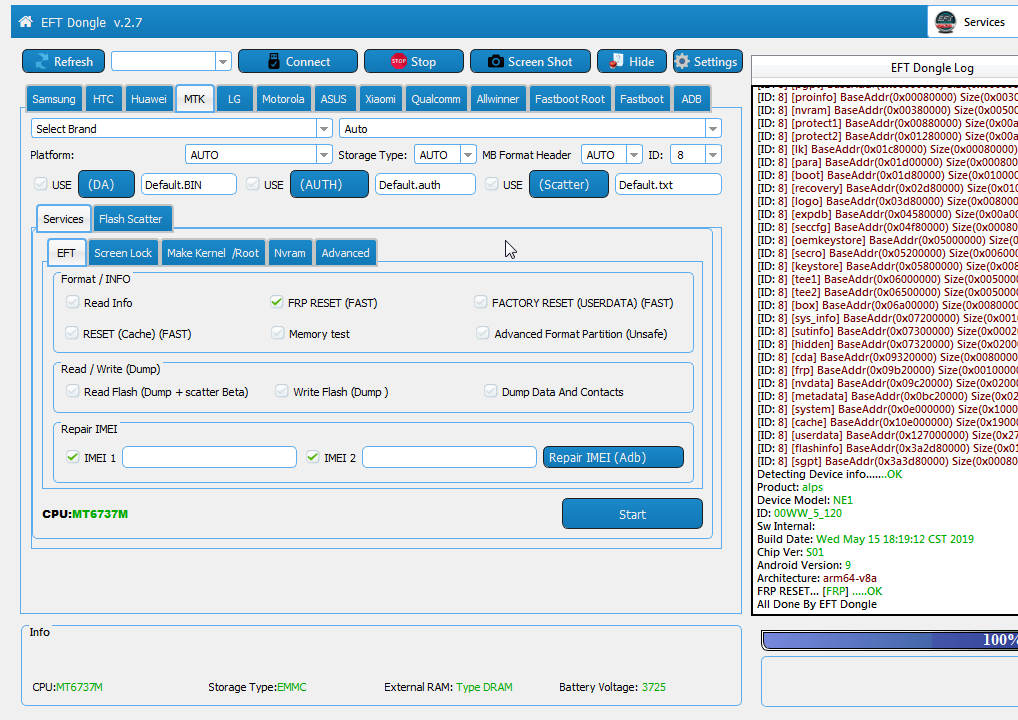Tick FACTORY RESET (USERDATA) (FAST) option

coord(480,302)
